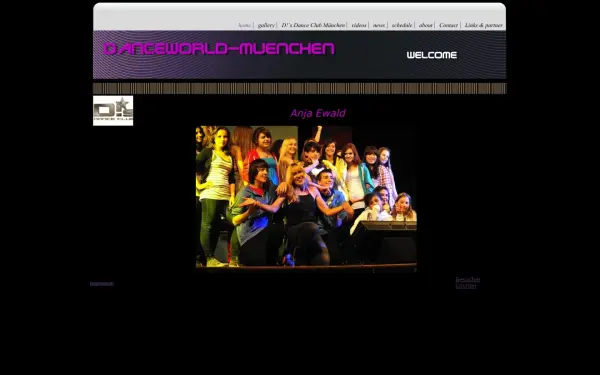
Task: Open the home menu item
Action: pos(245,25)
